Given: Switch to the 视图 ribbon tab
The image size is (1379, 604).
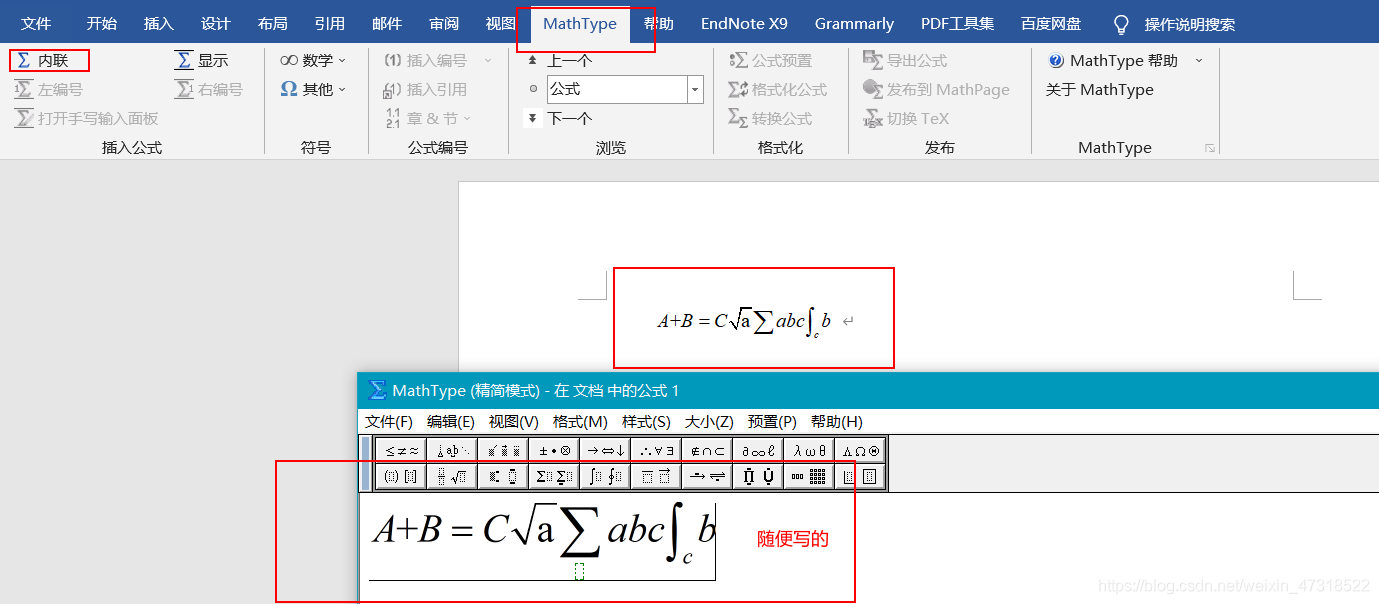Looking at the screenshot, I should [500, 24].
